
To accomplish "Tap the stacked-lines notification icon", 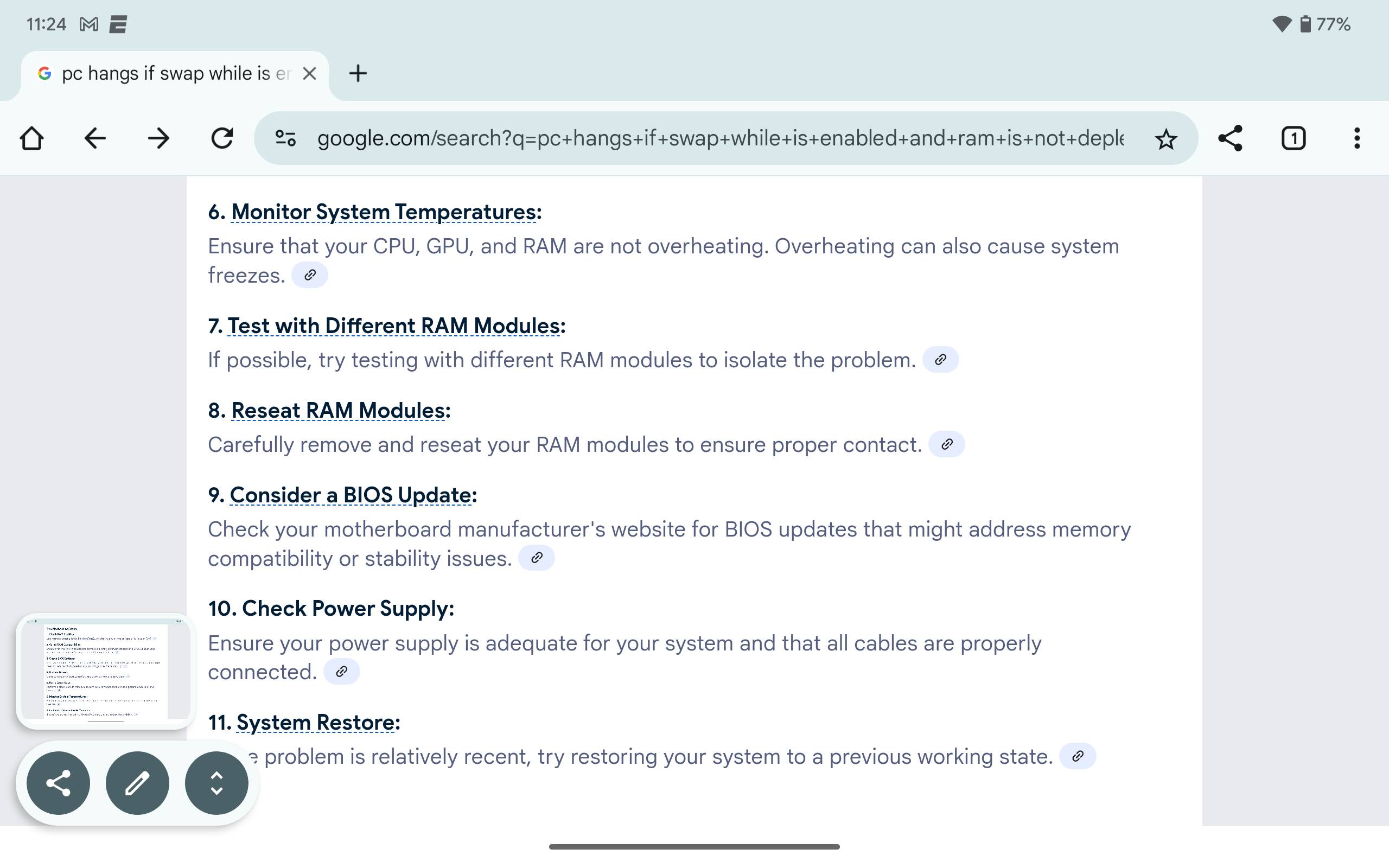I will click(118, 25).
